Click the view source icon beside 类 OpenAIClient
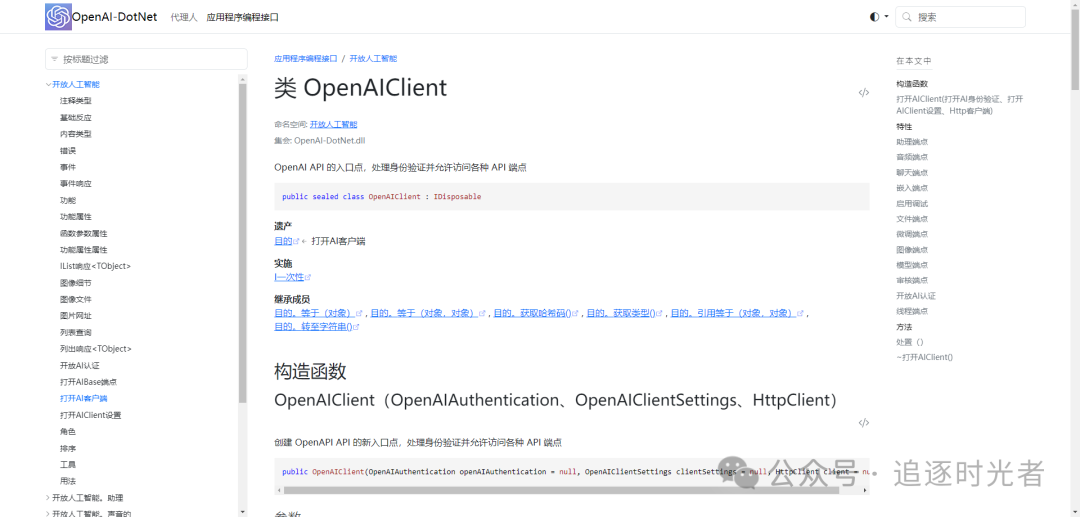The height and width of the screenshot is (517, 1080). coord(864,92)
